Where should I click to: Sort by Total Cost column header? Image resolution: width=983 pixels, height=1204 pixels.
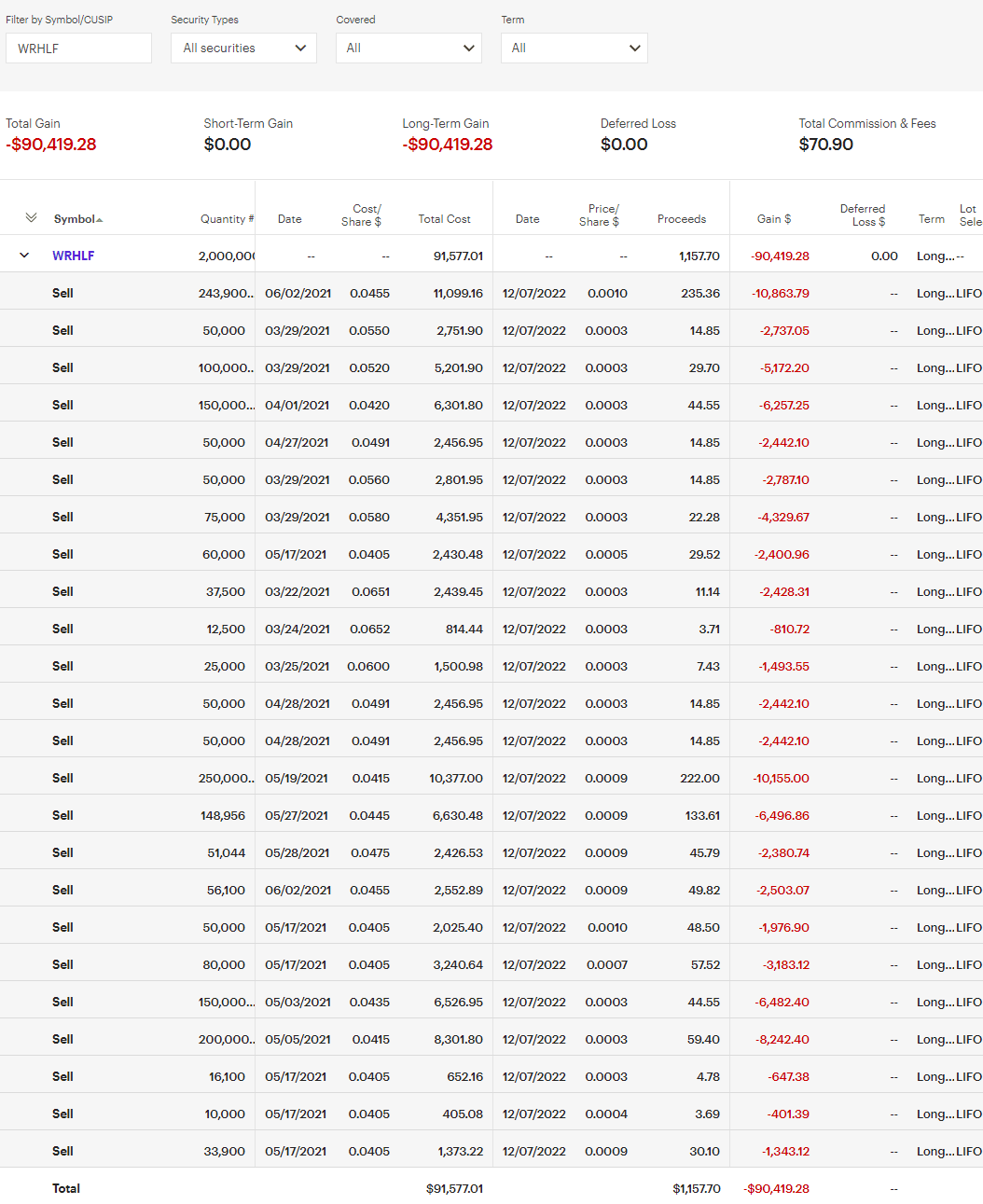pos(444,219)
